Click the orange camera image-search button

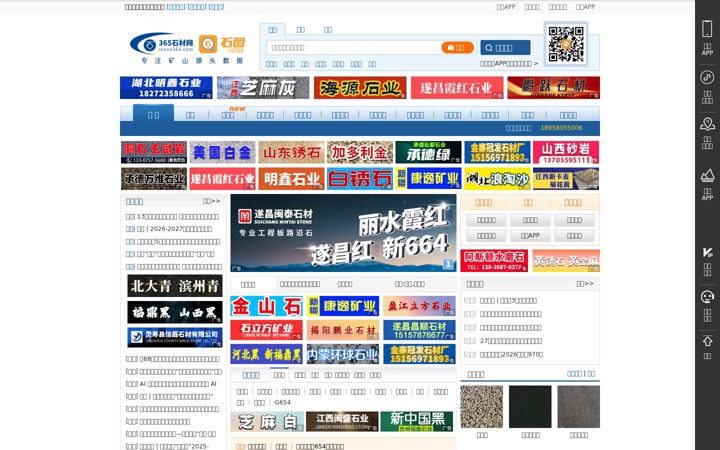coord(457,47)
